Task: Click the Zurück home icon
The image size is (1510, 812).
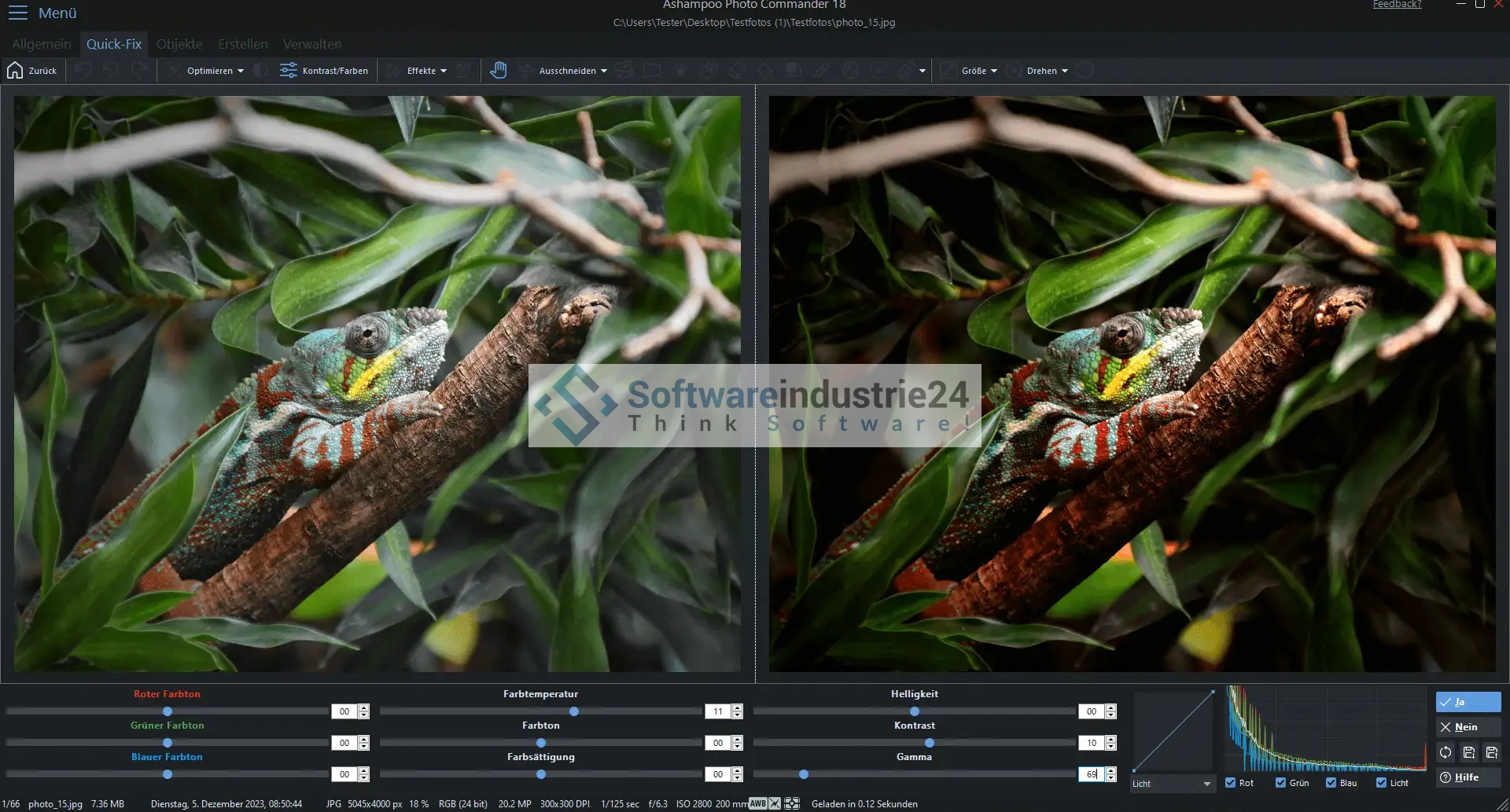Action: click(15, 71)
